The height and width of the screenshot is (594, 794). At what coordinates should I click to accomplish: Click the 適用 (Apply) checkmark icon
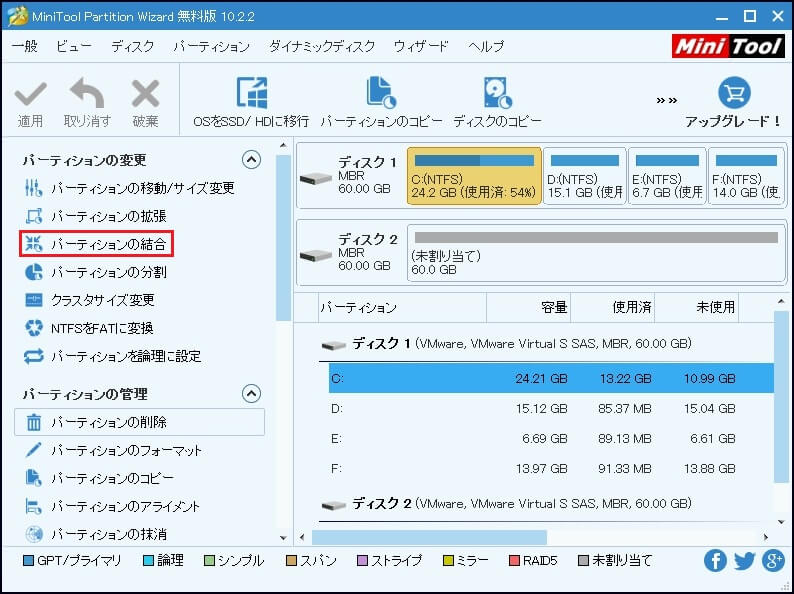[x=30, y=96]
